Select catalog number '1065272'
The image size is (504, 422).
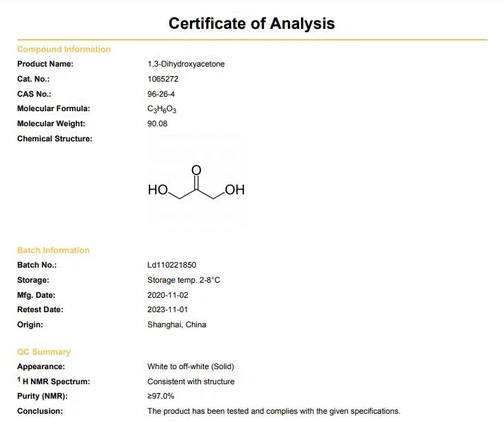pos(163,79)
